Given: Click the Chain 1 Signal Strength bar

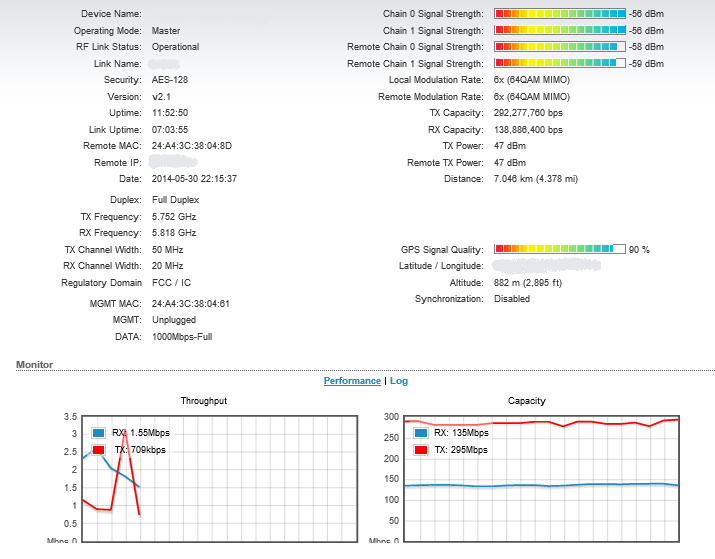Looking at the screenshot, I should point(560,30).
